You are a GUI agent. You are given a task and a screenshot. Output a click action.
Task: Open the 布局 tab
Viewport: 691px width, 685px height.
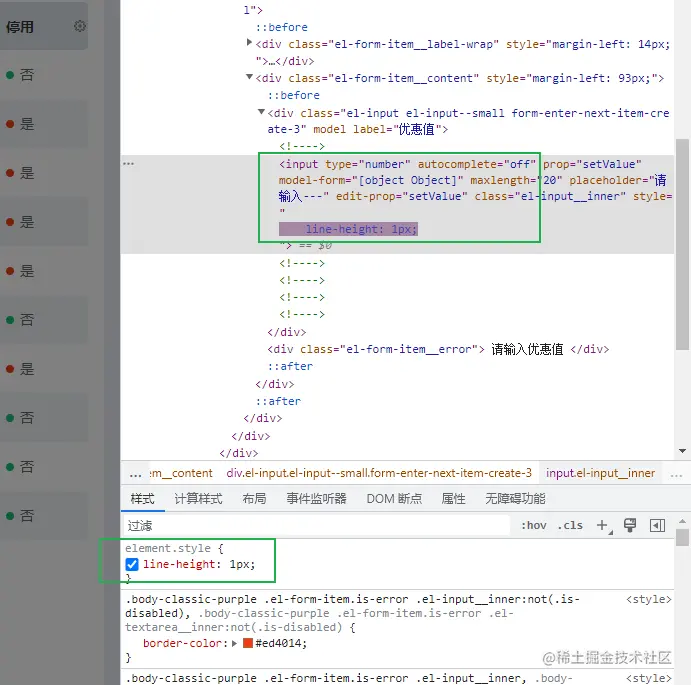point(254,499)
